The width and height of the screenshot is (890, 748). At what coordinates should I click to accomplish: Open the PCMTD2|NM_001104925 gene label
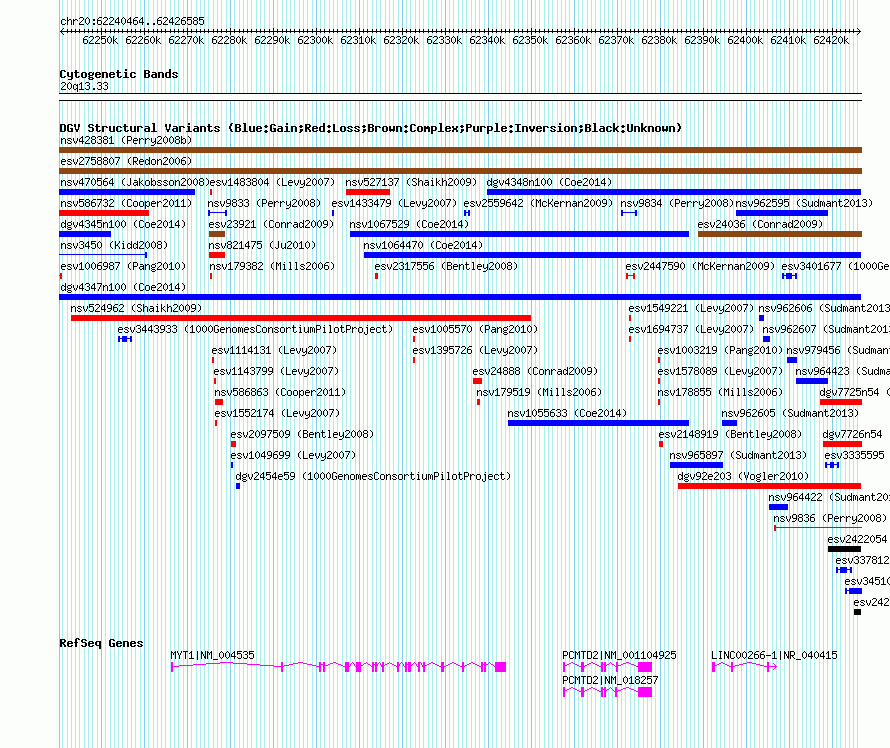pos(619,655)
